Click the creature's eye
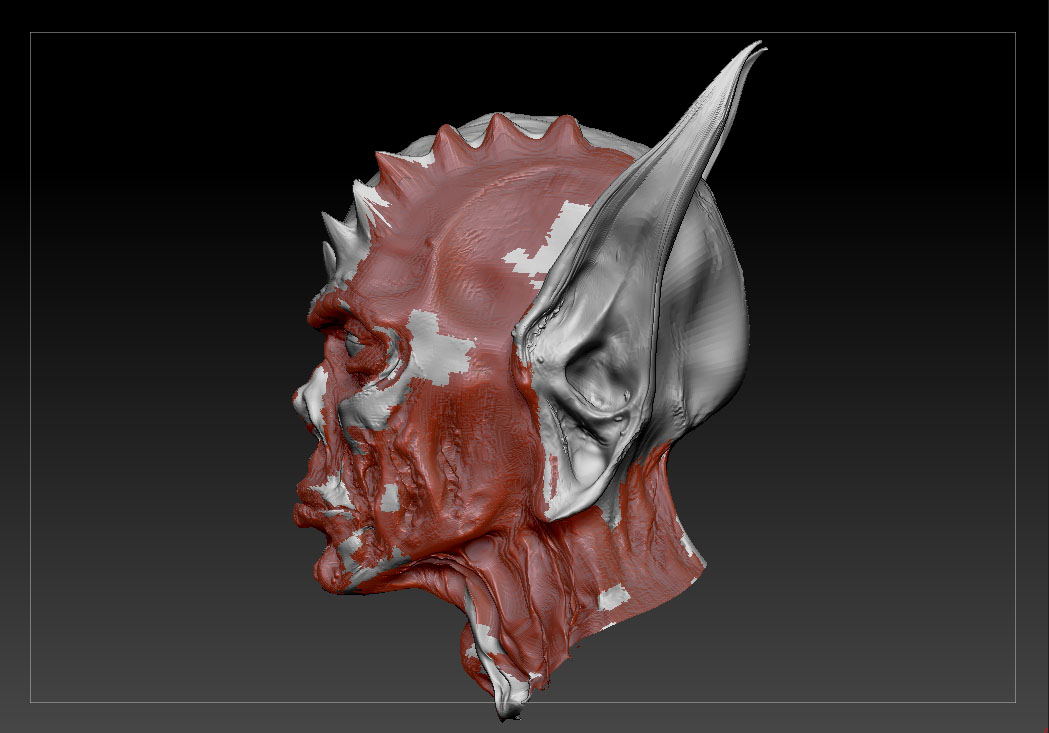The height and width of the screenshot is (733, 1049). point(358,347)
